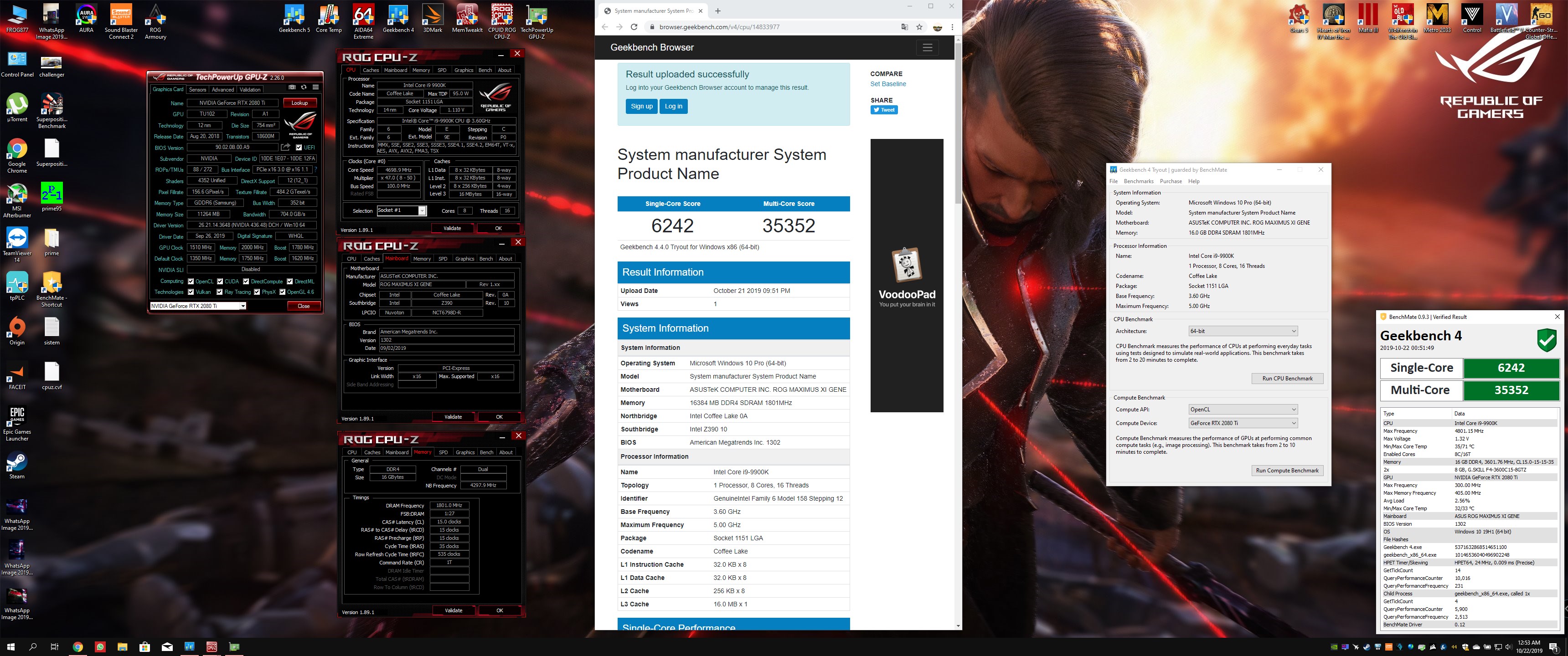This screenshot has height=656, width=1568.
Task: Open the Compute API OpenCL dropdown
Action: [x=1243, y=410]
